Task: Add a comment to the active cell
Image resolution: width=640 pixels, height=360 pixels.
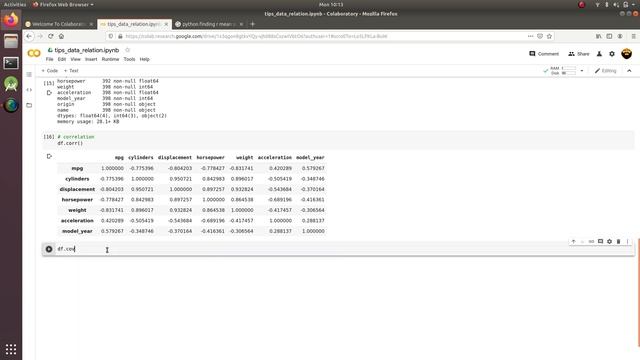Action: (x=600, y=242)
